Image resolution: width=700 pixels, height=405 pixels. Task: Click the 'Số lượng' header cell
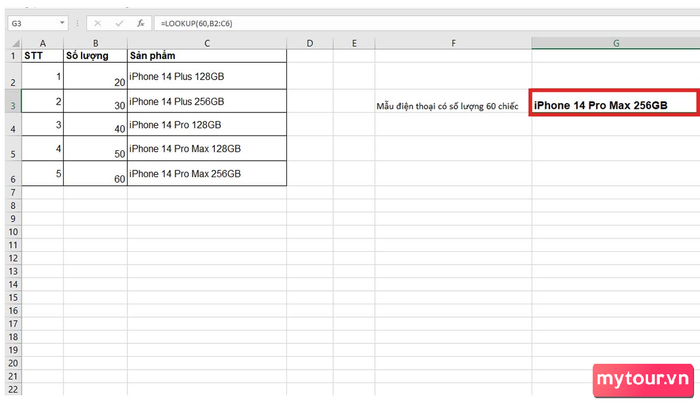point(96,56)
